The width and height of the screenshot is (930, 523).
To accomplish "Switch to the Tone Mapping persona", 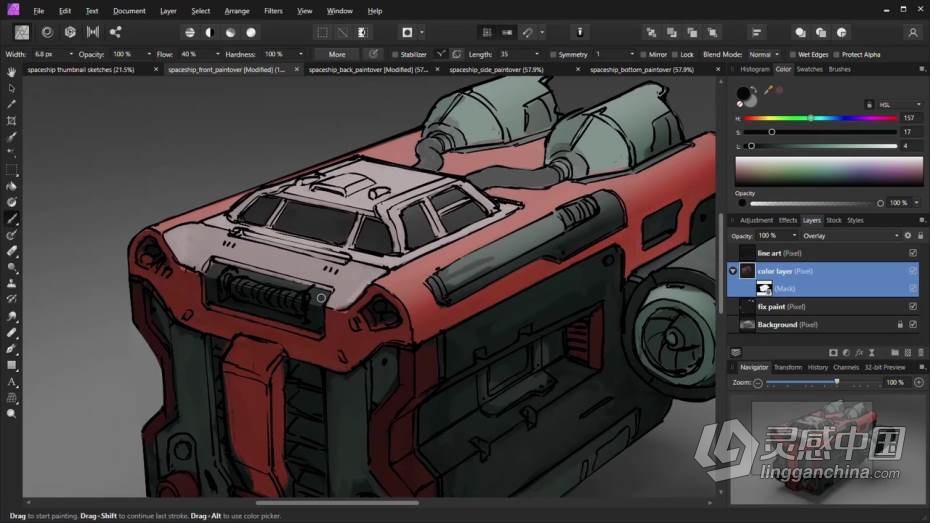I will pyautogui.click(x=93, y=32).
